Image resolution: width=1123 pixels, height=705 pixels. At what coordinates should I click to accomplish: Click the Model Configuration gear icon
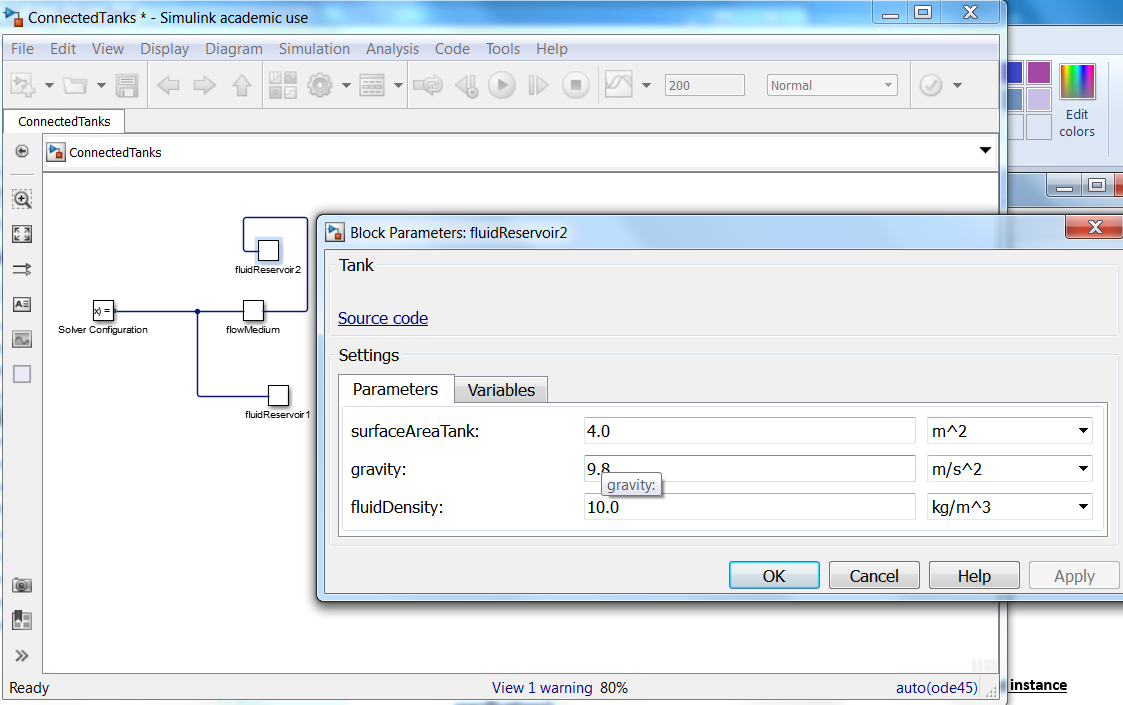320,86
